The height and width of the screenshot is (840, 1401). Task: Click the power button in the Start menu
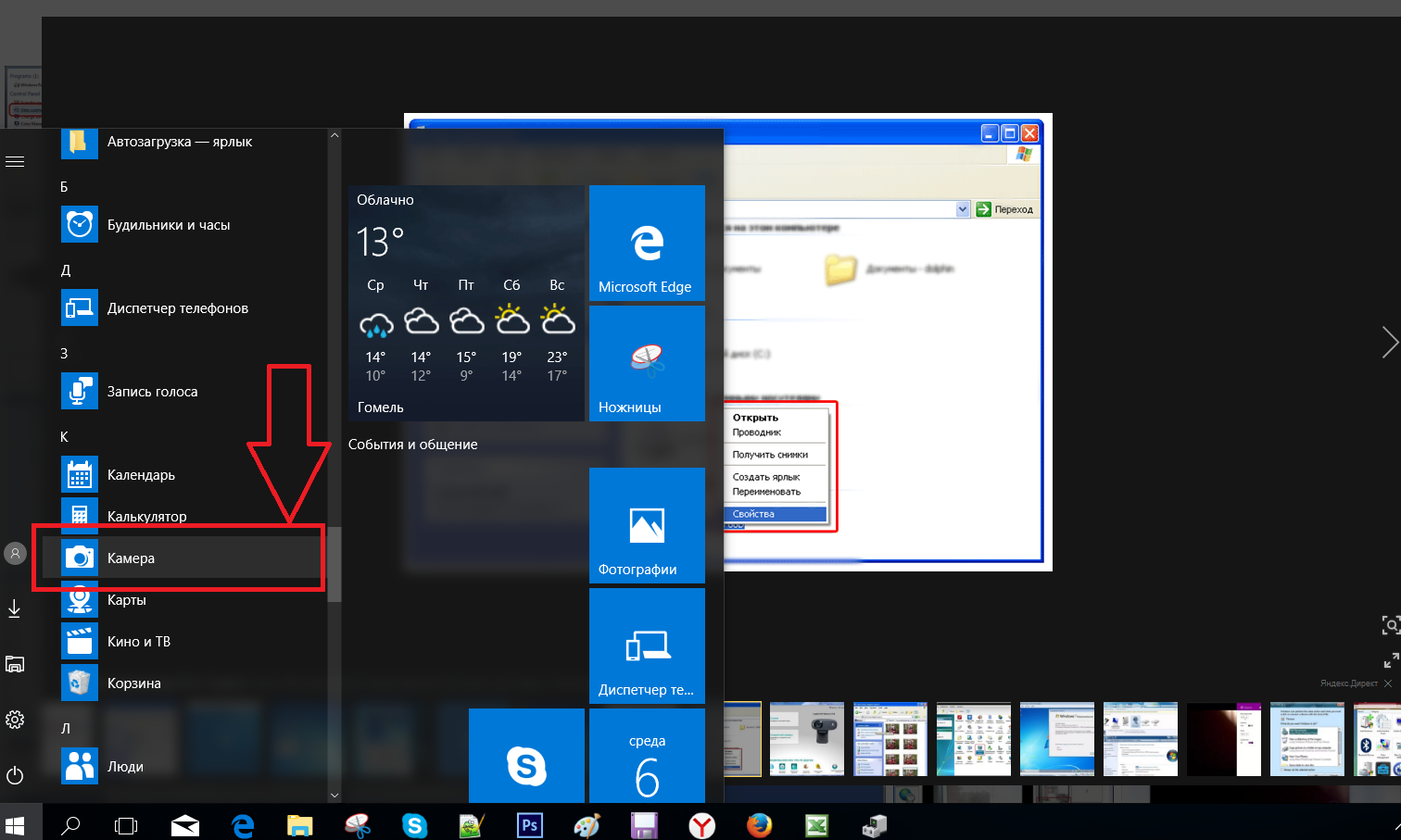point(15,775)
